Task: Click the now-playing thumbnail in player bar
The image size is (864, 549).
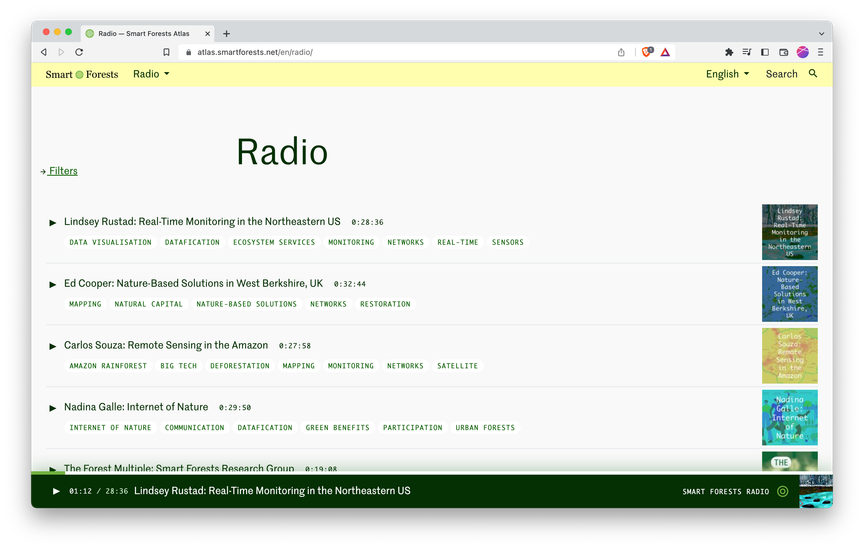Action: [x=816, y=491]
